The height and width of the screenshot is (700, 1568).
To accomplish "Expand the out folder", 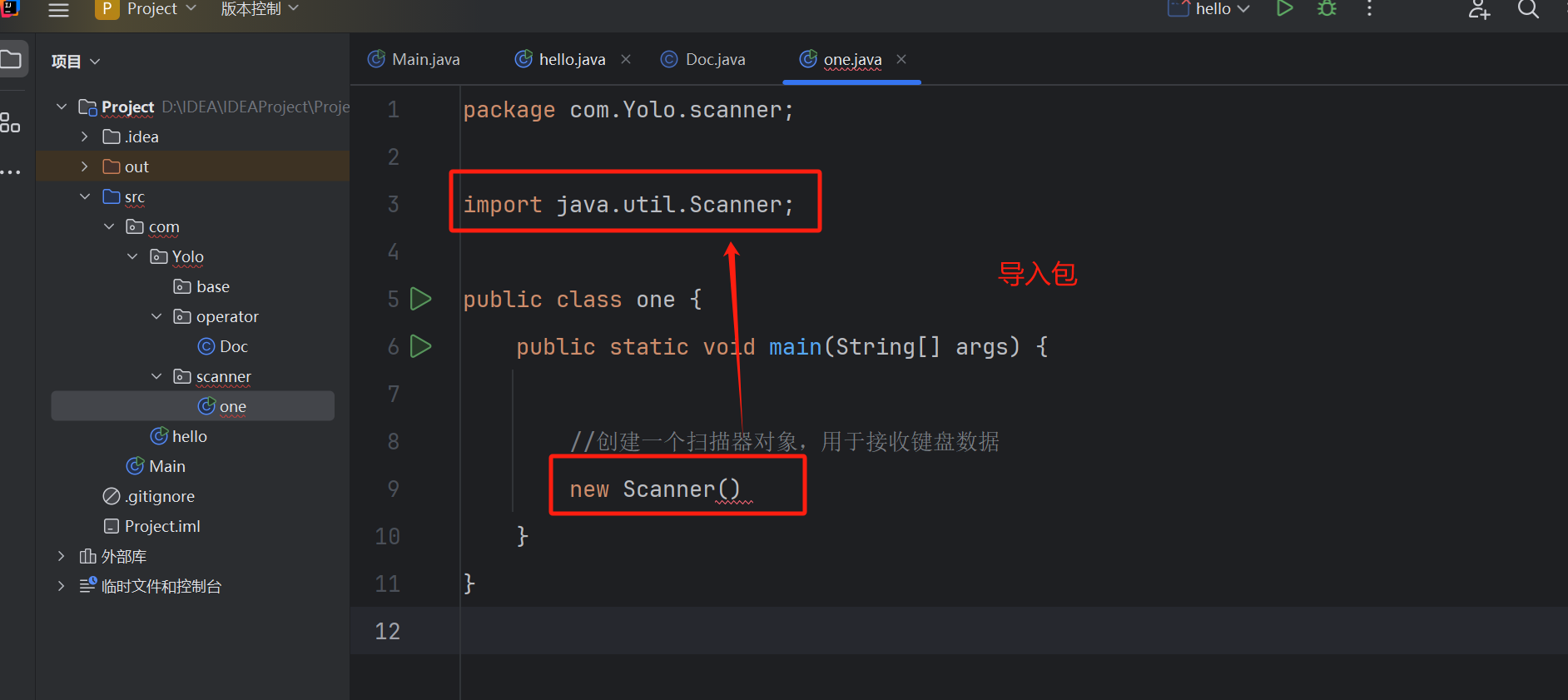I will pos(84,166).
